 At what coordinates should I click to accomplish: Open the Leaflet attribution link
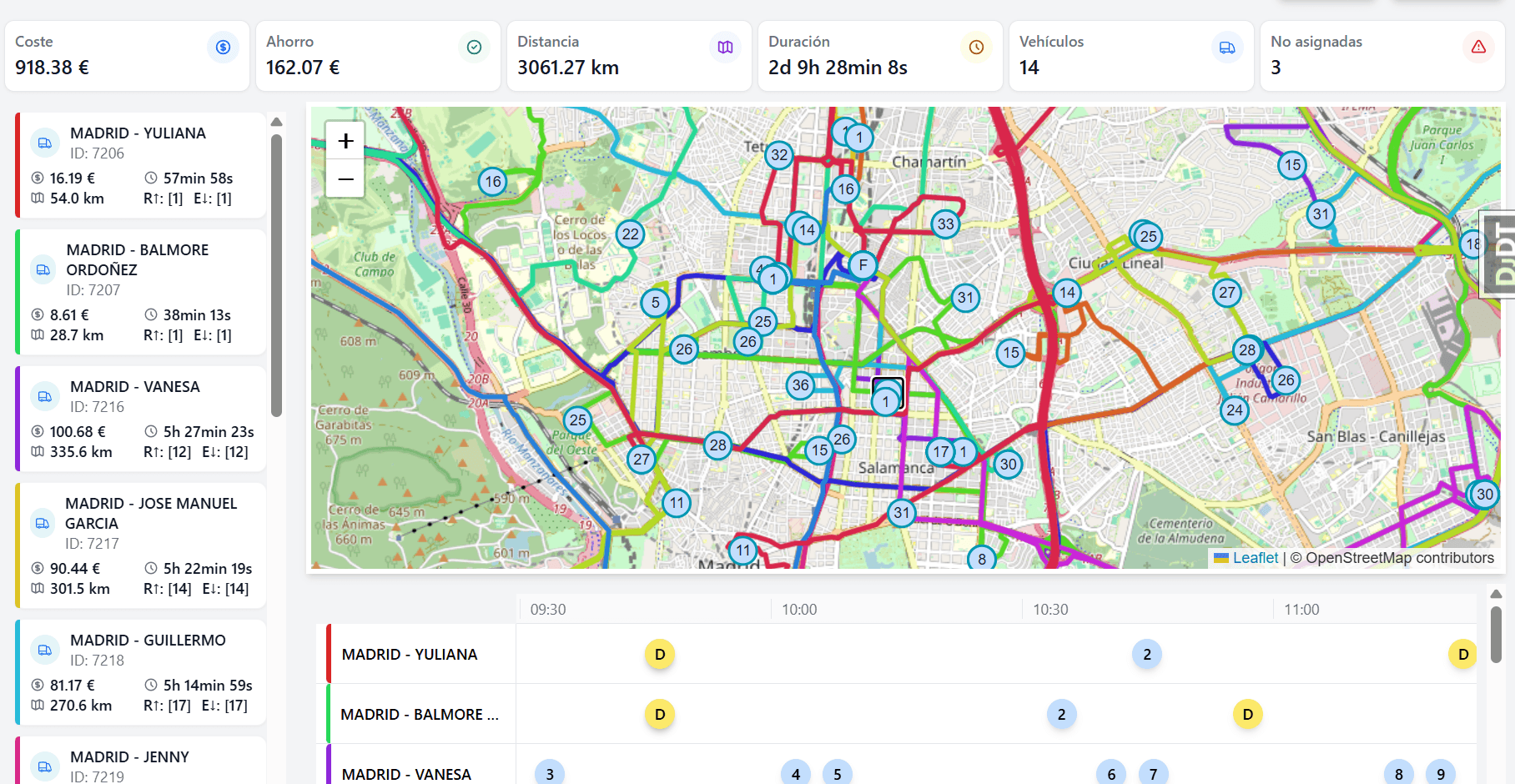(1255, 558)
